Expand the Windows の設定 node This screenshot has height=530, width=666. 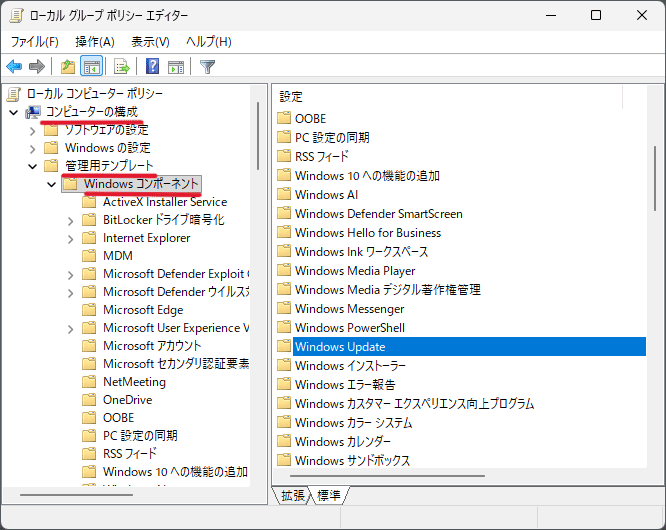tap(33, 149)
